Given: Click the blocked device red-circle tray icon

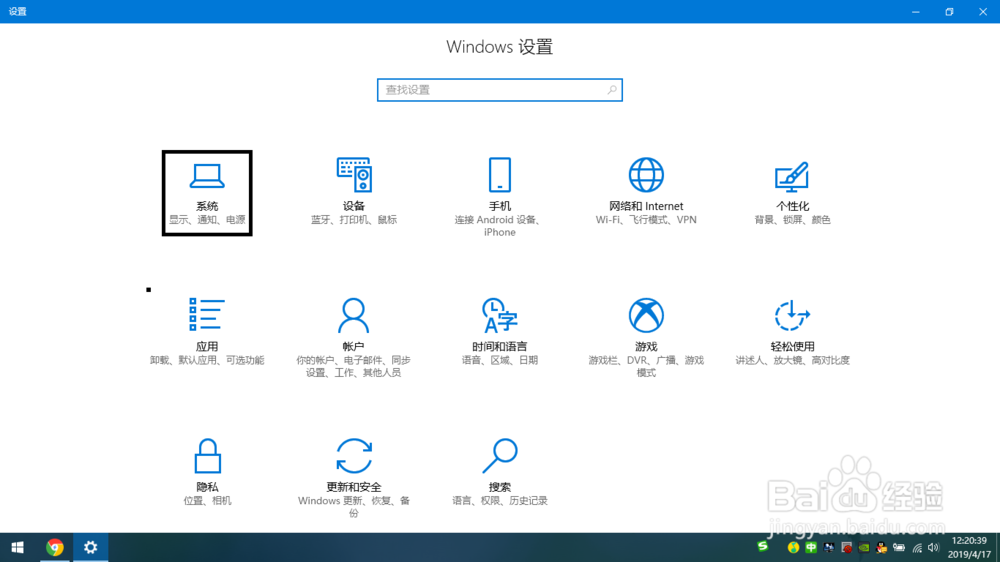Looking at the screenshot, I should pyautogui.click(x=847, y=547).
